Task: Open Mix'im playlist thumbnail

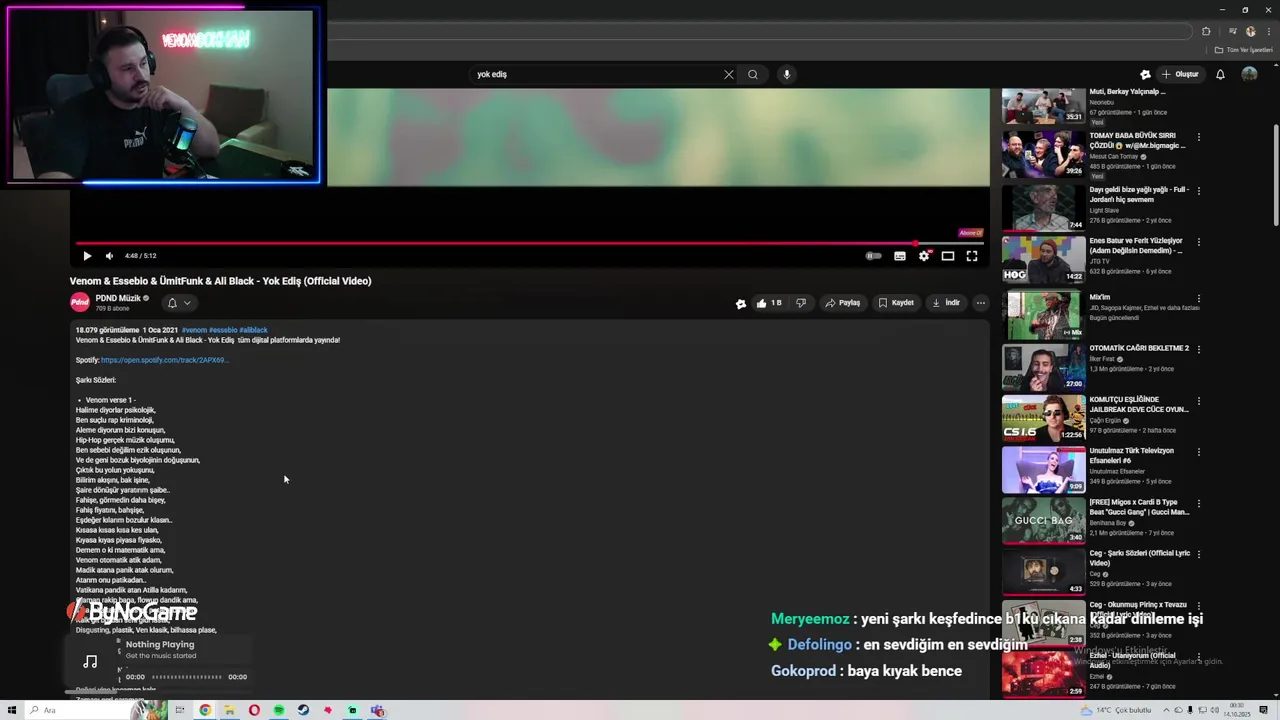Action: [x=1043, y=316]
